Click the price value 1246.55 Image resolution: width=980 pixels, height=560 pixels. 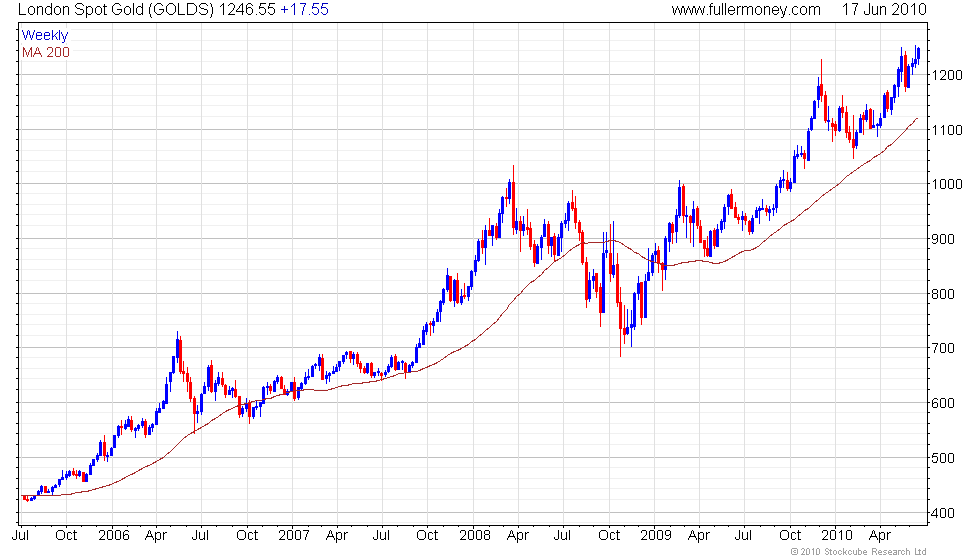tap(247, 9)
